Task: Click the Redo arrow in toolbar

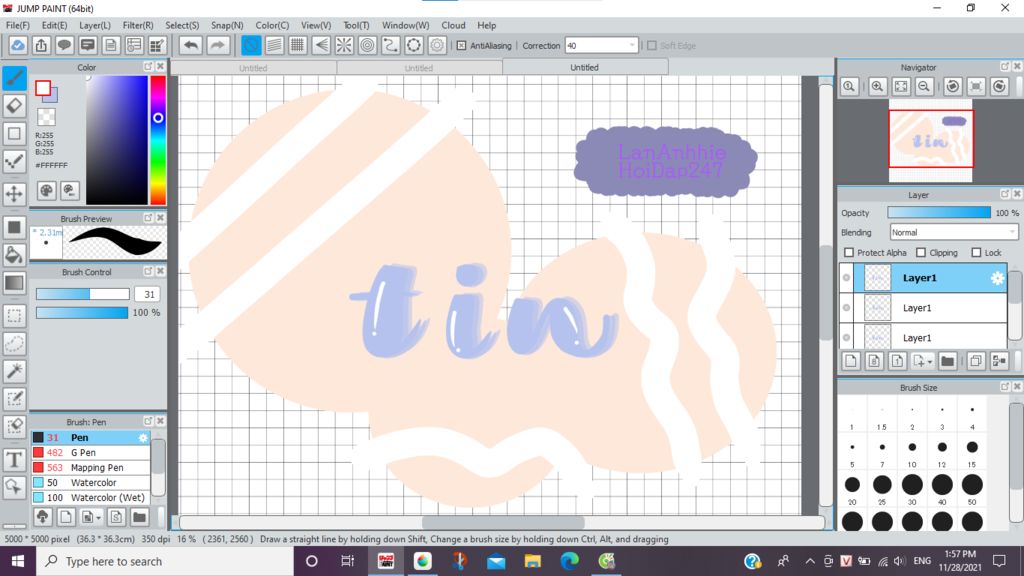Action: coord(217,45)
